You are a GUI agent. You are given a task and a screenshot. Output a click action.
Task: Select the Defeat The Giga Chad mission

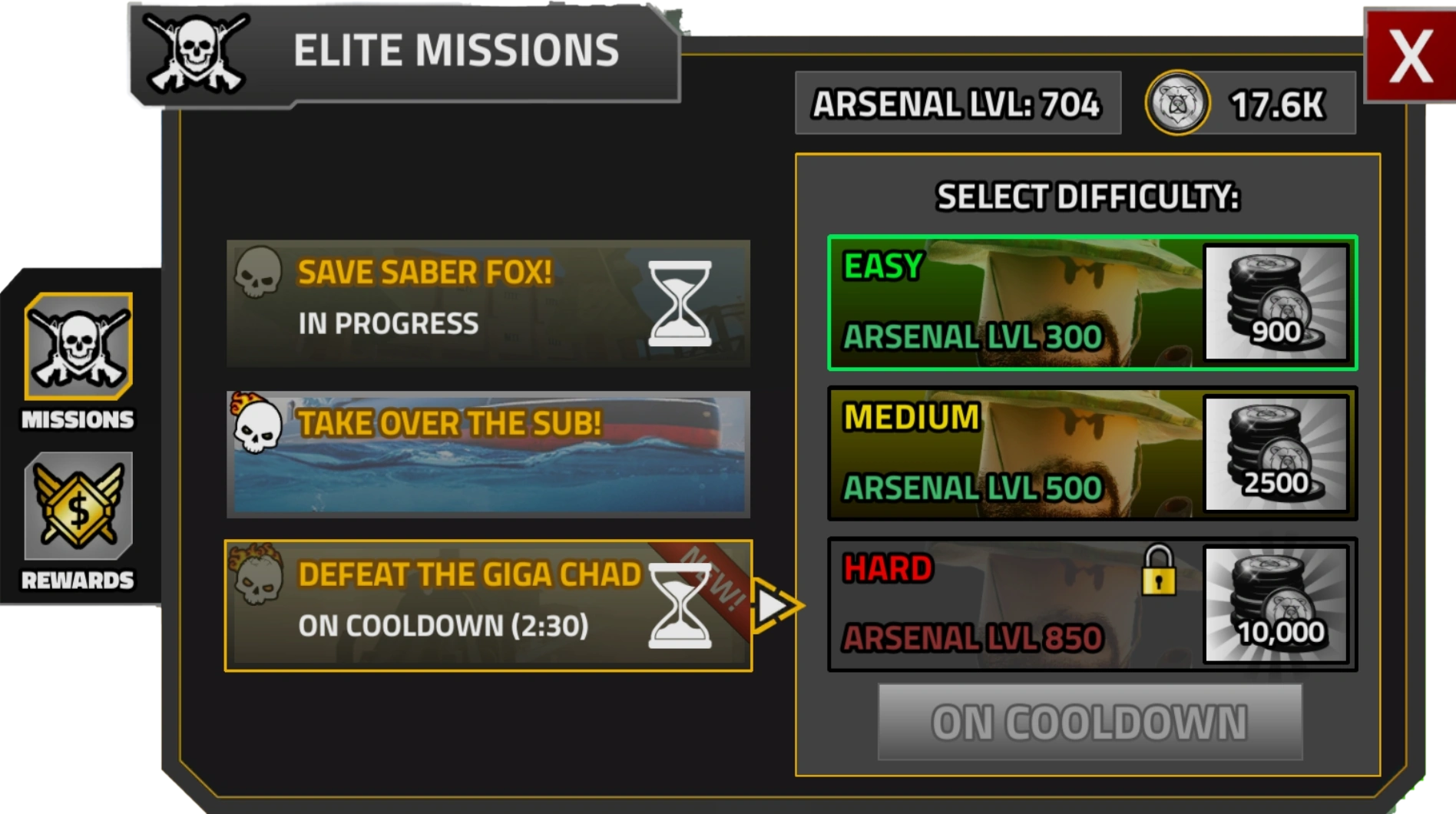pos(488,605)
